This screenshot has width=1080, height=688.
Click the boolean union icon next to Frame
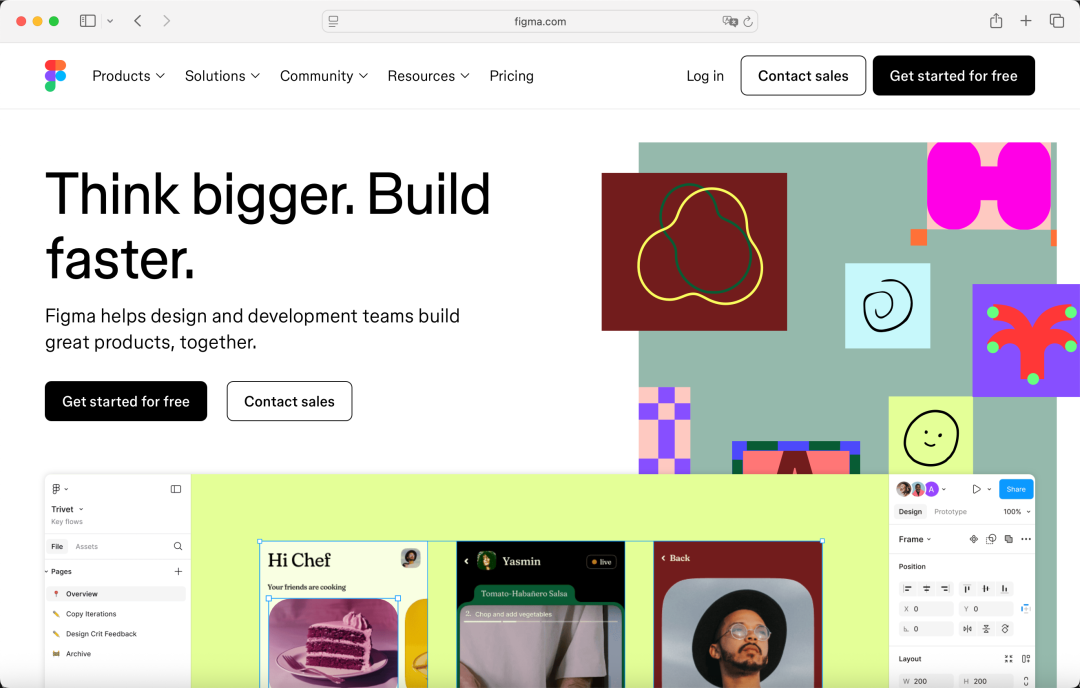[x=1008, y=539]
